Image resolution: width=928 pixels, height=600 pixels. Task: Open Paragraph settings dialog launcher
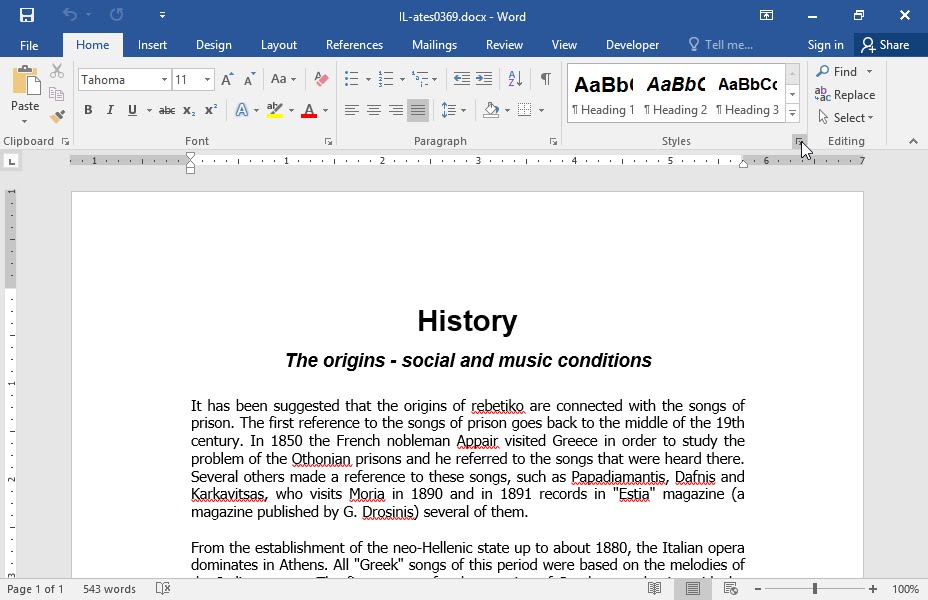[x=553, y=141]
